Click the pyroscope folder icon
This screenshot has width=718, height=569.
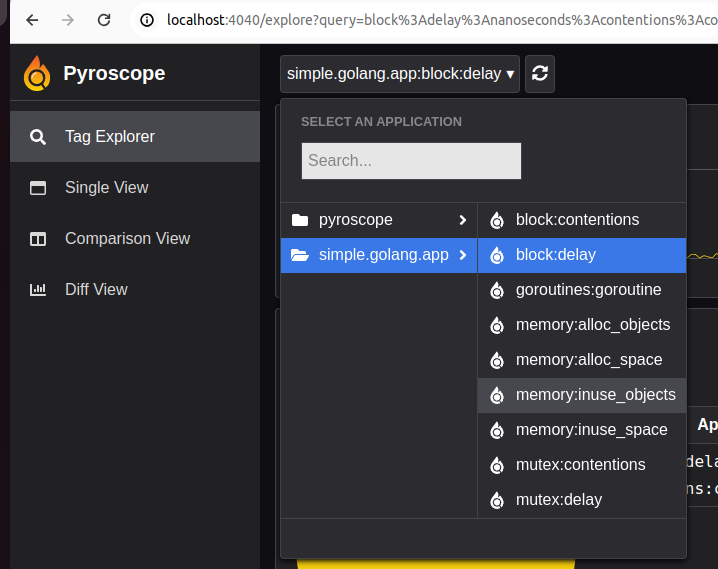pyautogui.click(x=299, y=220)
